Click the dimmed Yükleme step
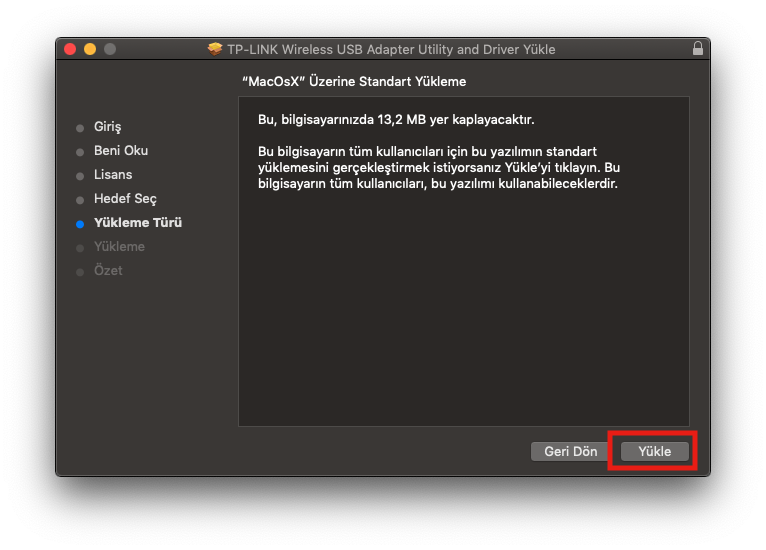The height and width of the screenshot is (550, 766). (x=119, y=247)
